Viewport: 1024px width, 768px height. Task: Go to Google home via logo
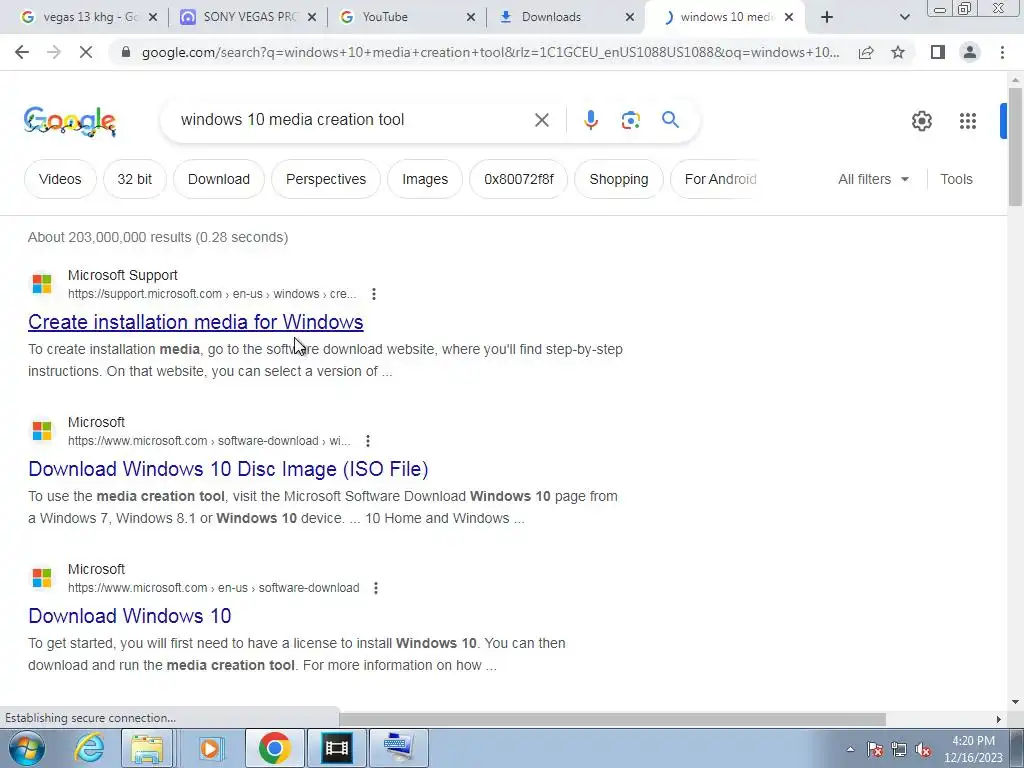coord(70,121)
